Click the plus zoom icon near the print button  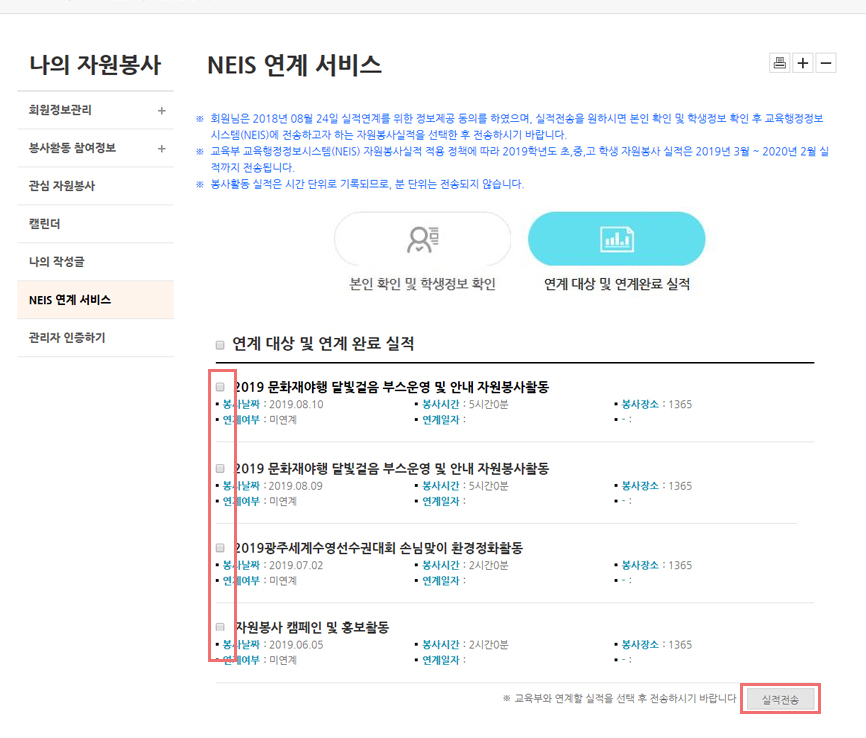pyautogui.click(x=803, y=62)
